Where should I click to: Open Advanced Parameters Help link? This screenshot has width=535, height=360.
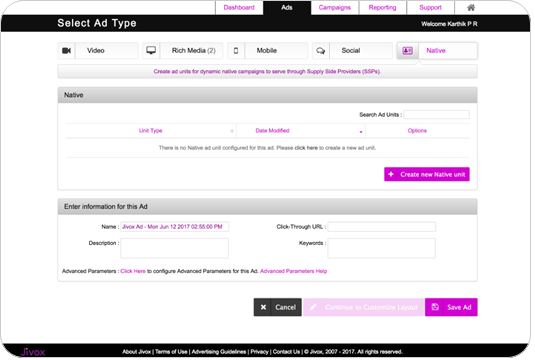pyautogui.click(x=293, y=271)
